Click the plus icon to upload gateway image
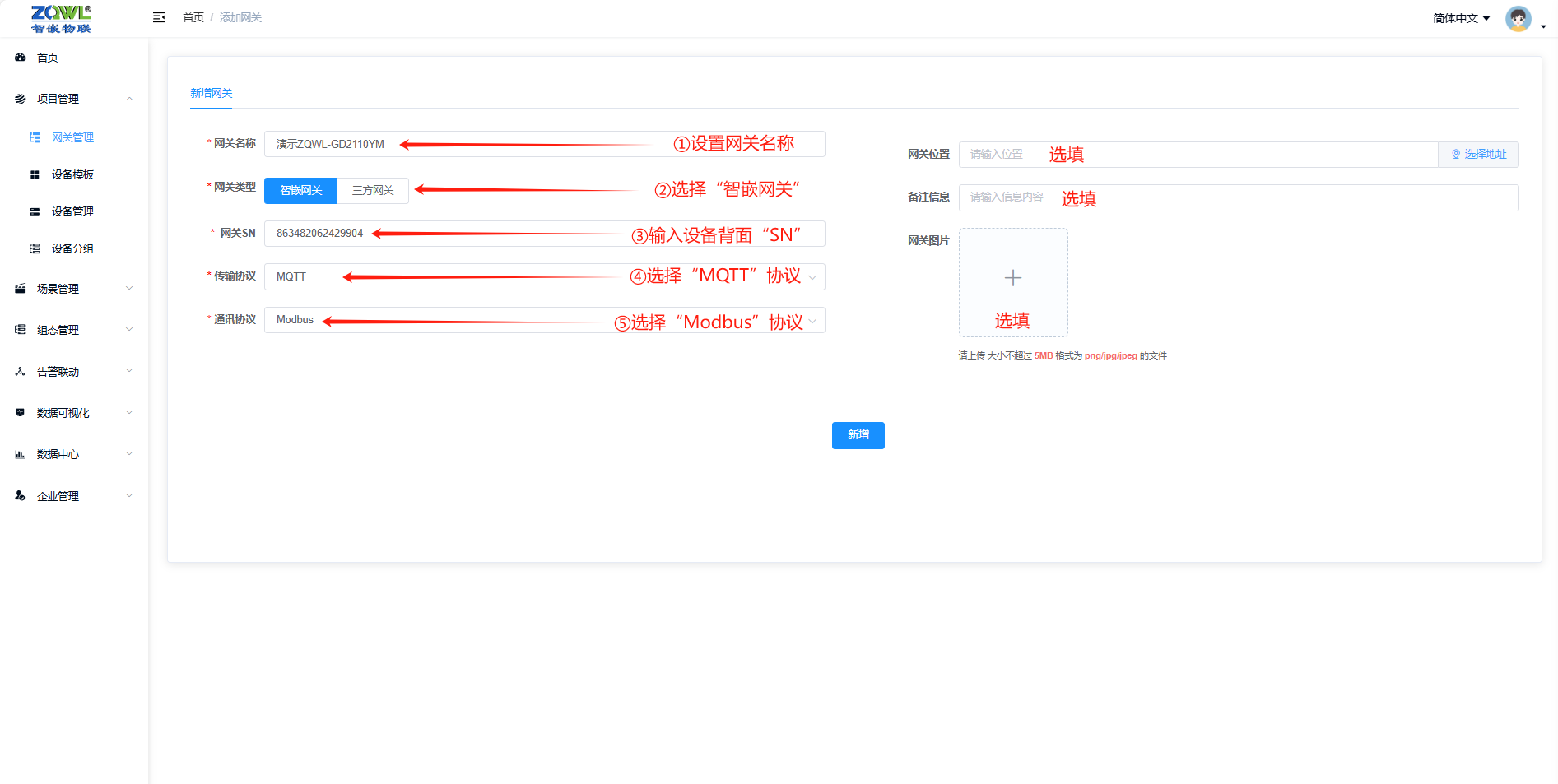Screen dimensions: 1558x784 pyautogui.click(x=1013, y=278)
